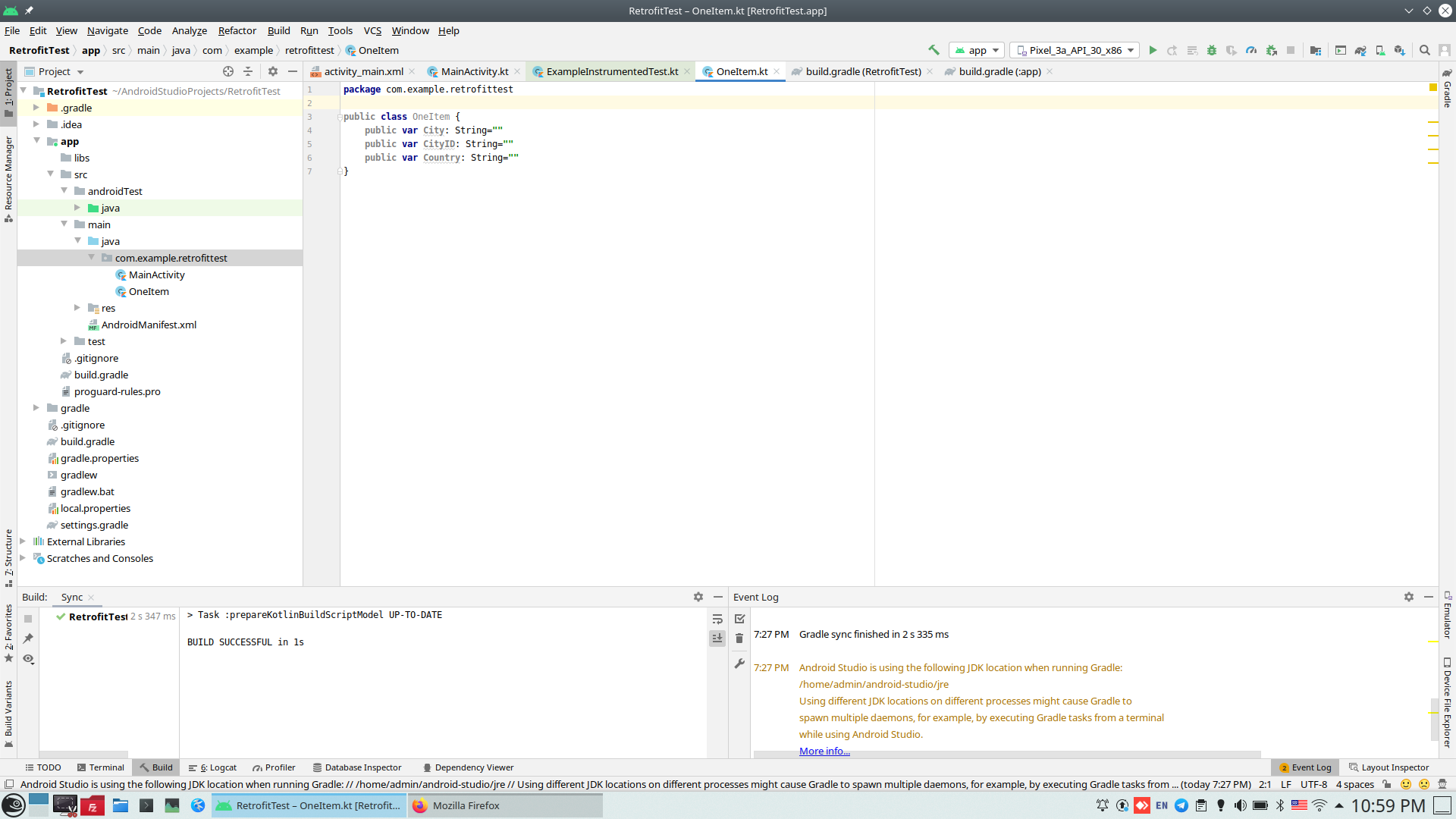Expand the res folder in project tree
This screenshot has height=819, width=1456.
tap(77, 308)
